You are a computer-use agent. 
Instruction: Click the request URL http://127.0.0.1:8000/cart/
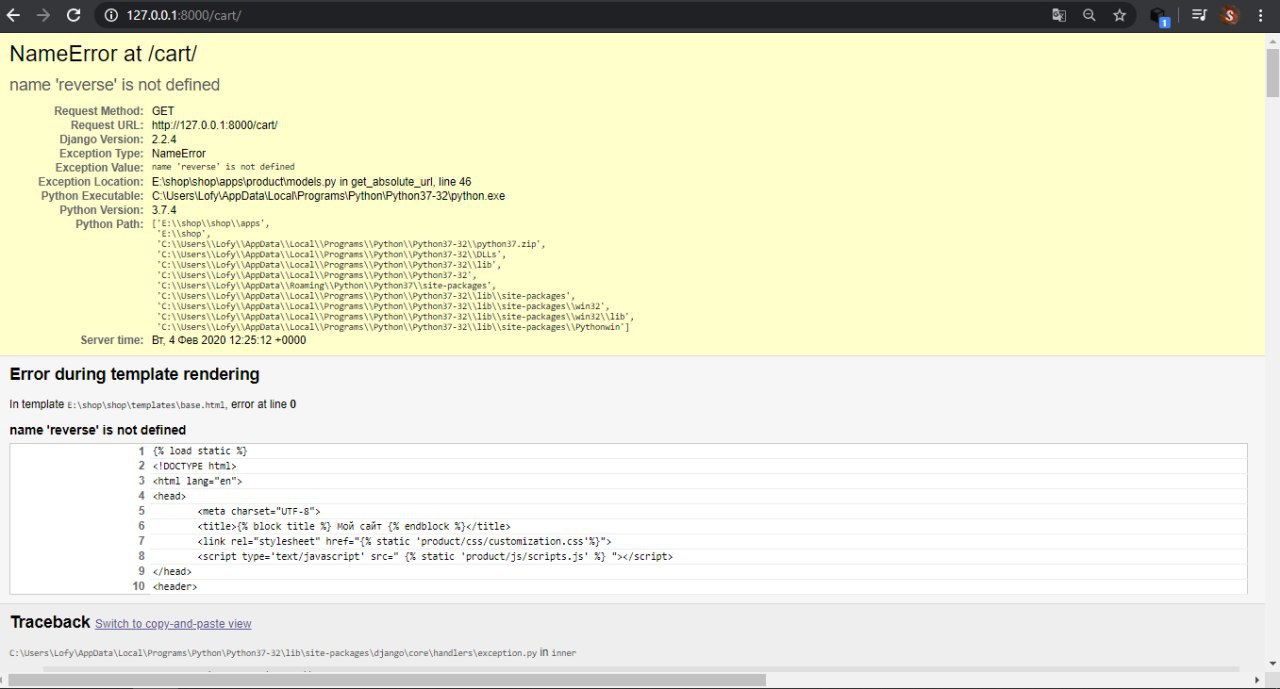coord(214,125)
